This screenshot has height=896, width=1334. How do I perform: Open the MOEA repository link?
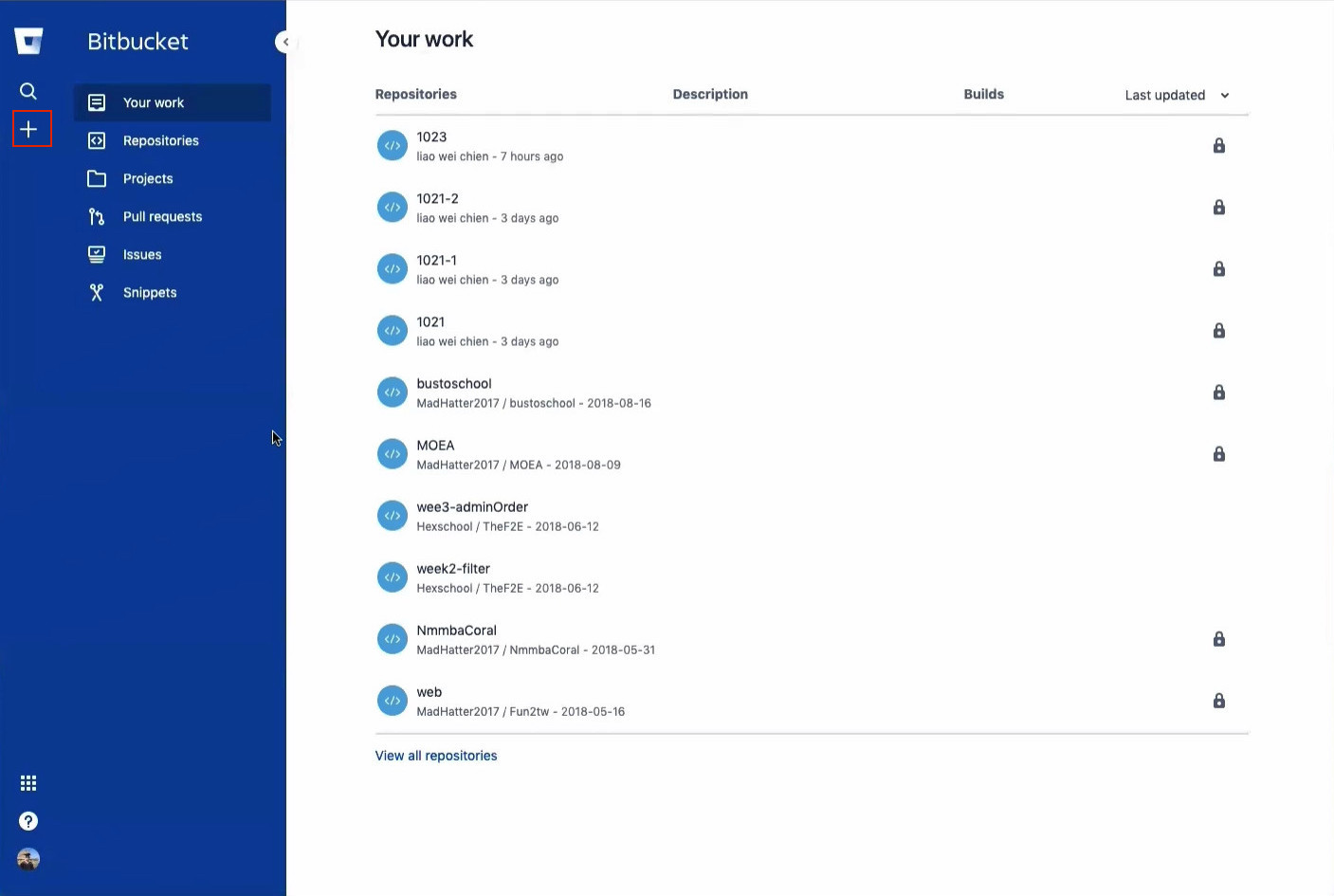(435, 445)
